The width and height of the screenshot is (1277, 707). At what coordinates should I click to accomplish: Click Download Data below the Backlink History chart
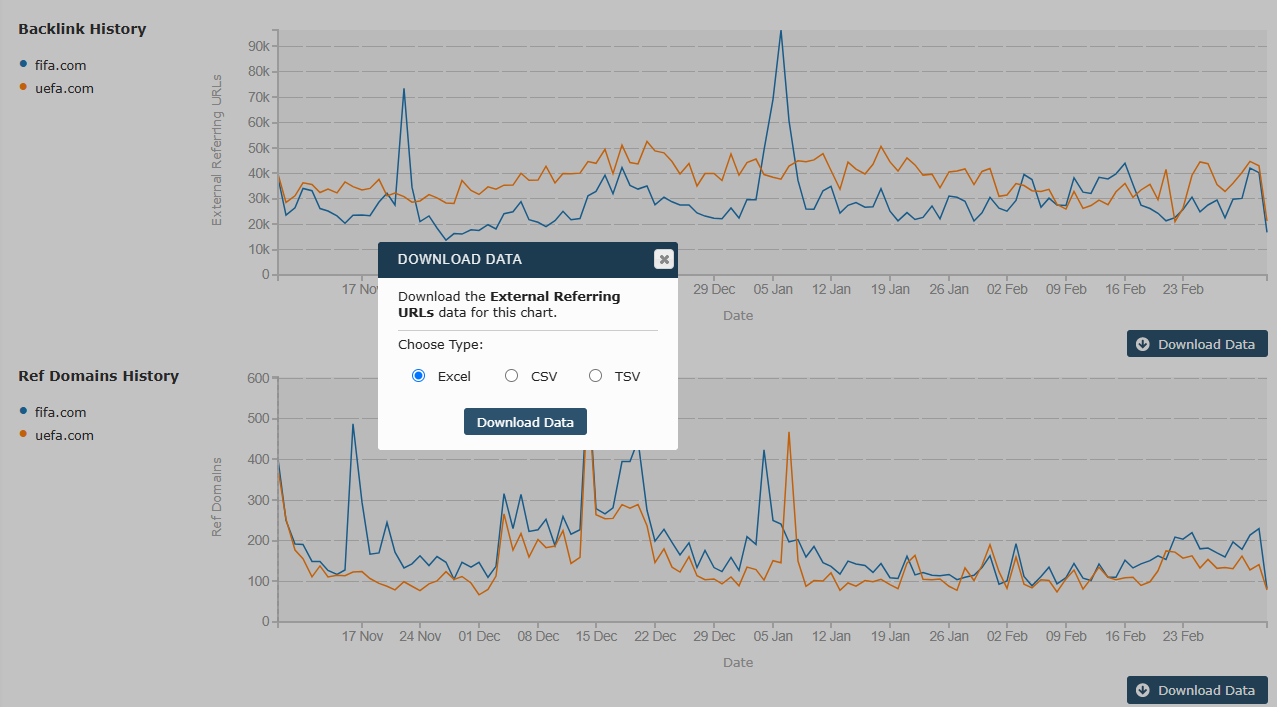click(x=1197, y=343)
